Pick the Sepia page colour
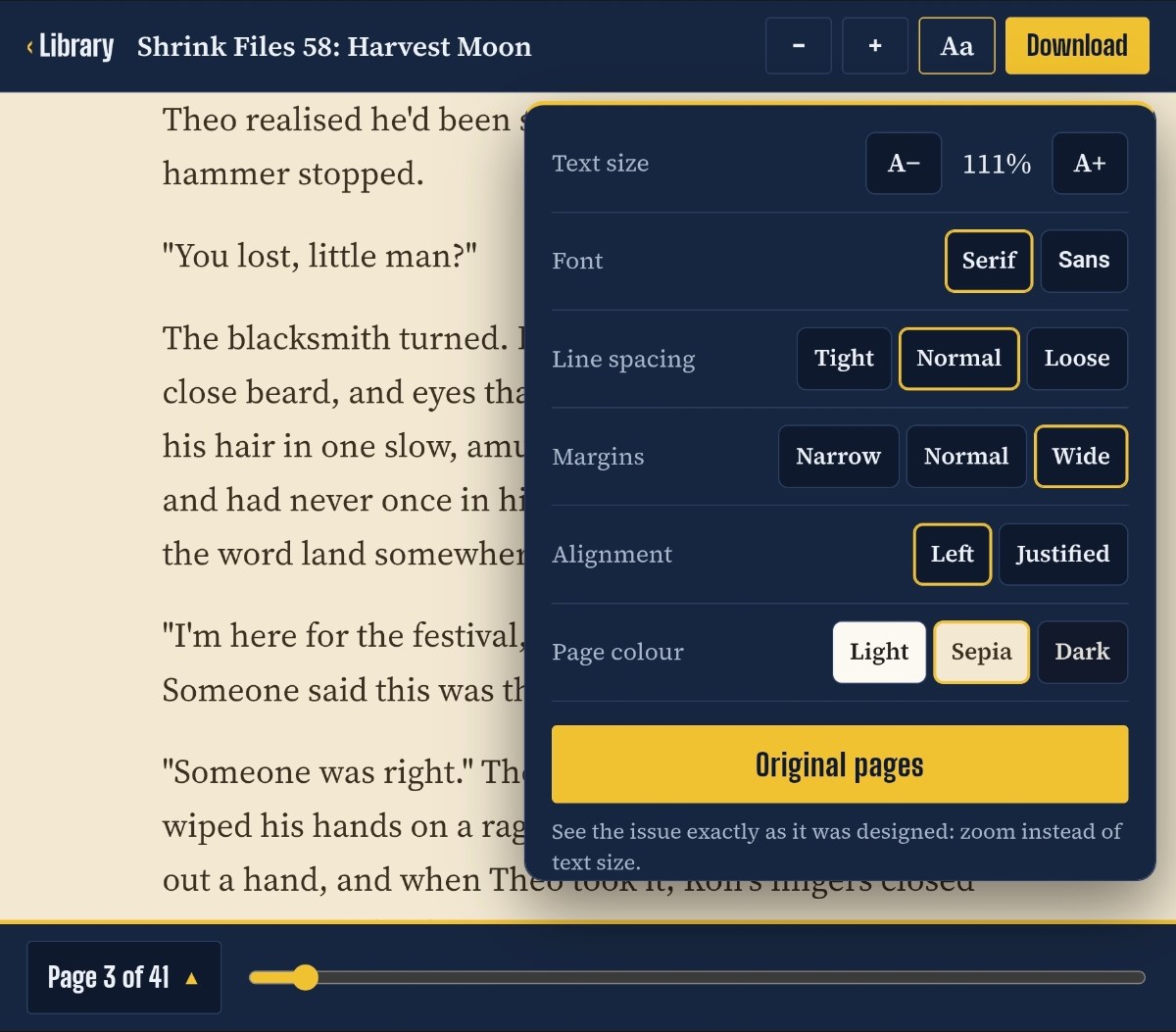Viewport: 1176px width, 1032px height. pos(981,653)
